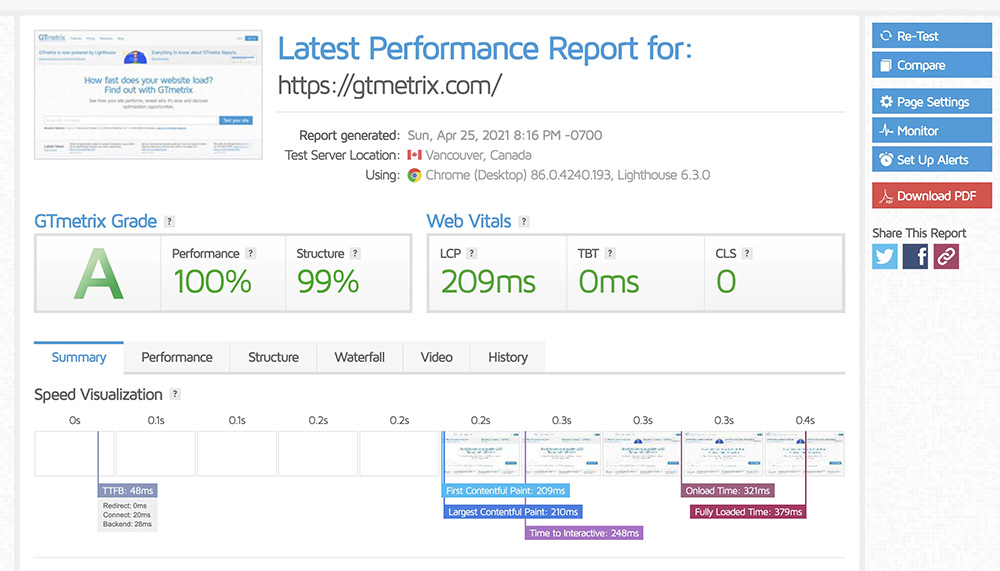Open help icon beside Web Vitals
This screenshot has height=571, width=1000.
pos(524,221)
